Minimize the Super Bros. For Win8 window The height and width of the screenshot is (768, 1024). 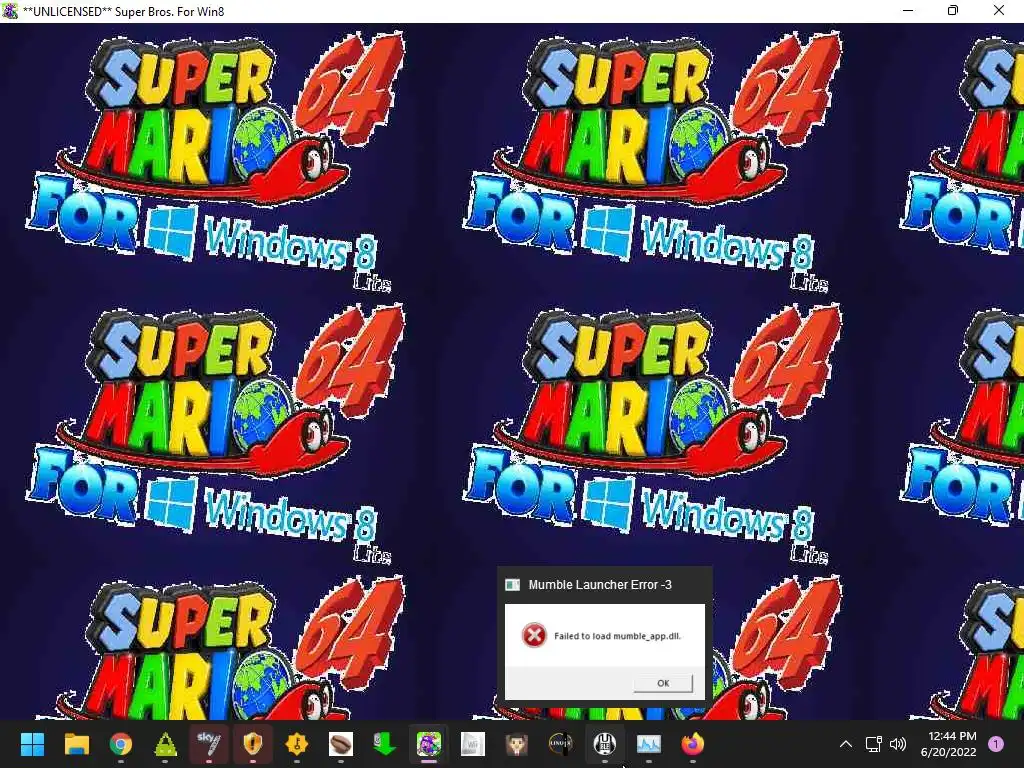tap(908, 10)
